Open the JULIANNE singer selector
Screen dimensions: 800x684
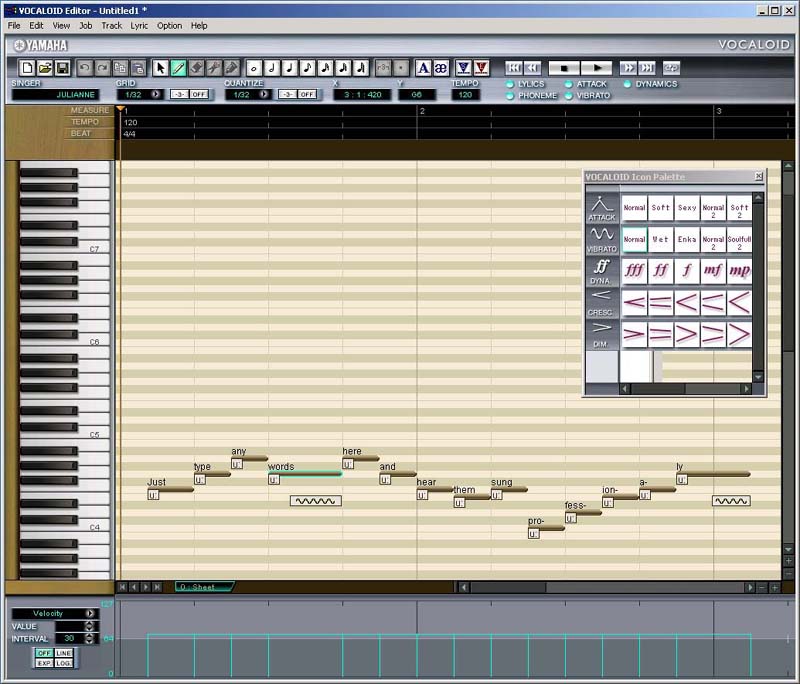tap(56, 95)
